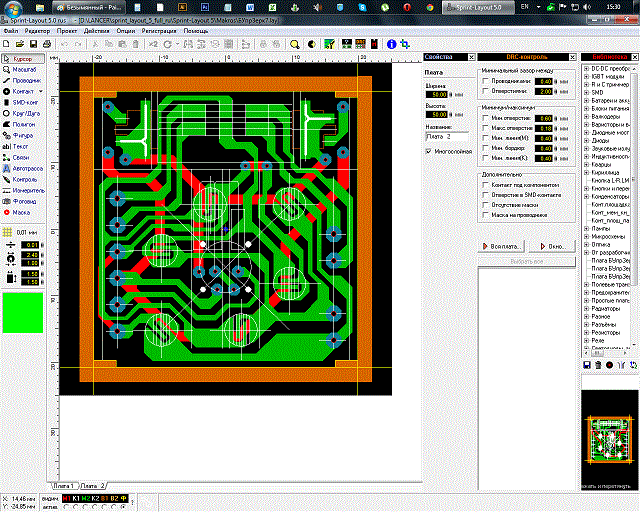Viewport: 640px width, 512px height.
Task: Enable the Маска на проводнике check
Action: point(485,215)
